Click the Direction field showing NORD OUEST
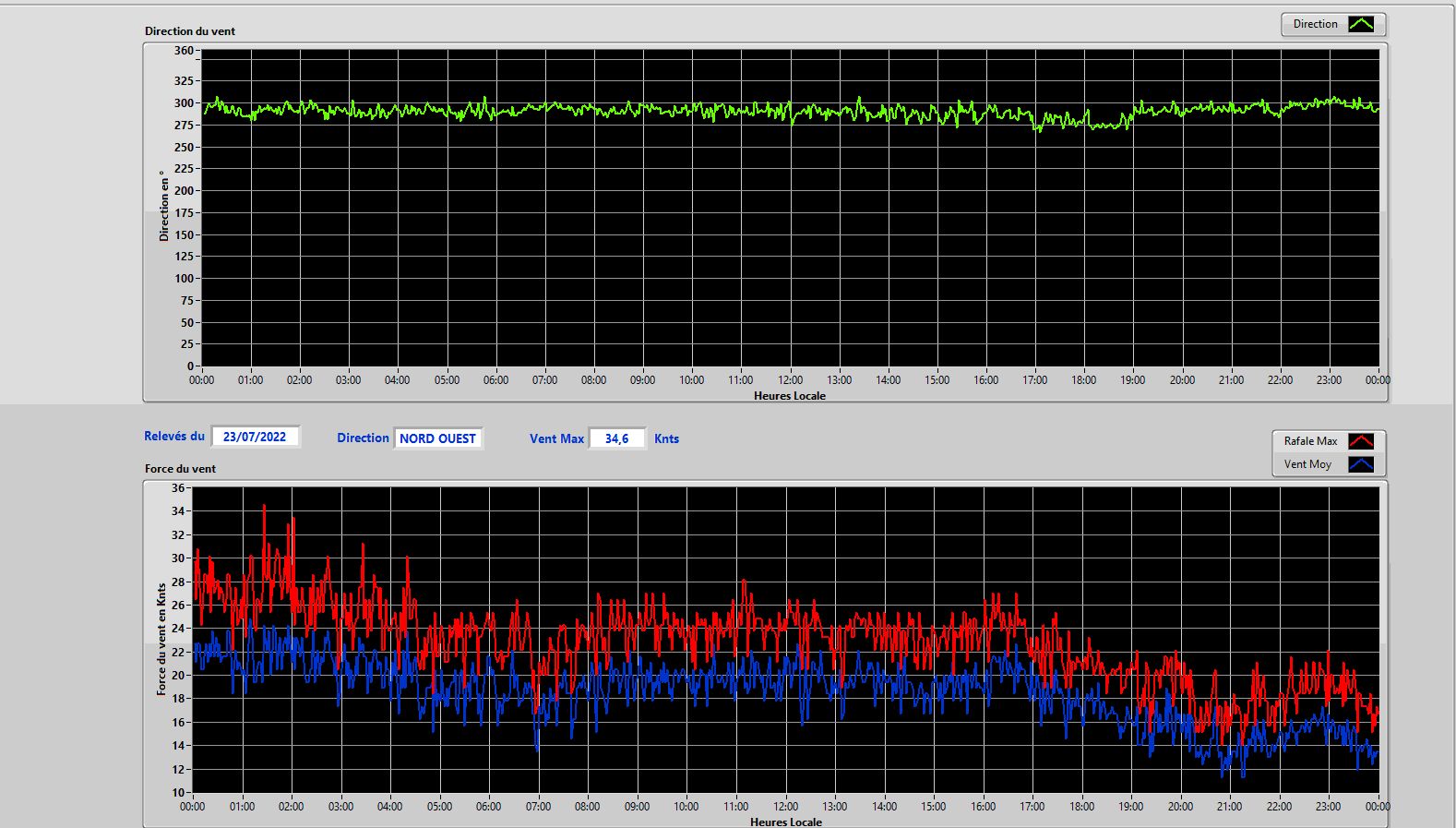Viewport: 1456px width, 828px height. pos(438,438)
